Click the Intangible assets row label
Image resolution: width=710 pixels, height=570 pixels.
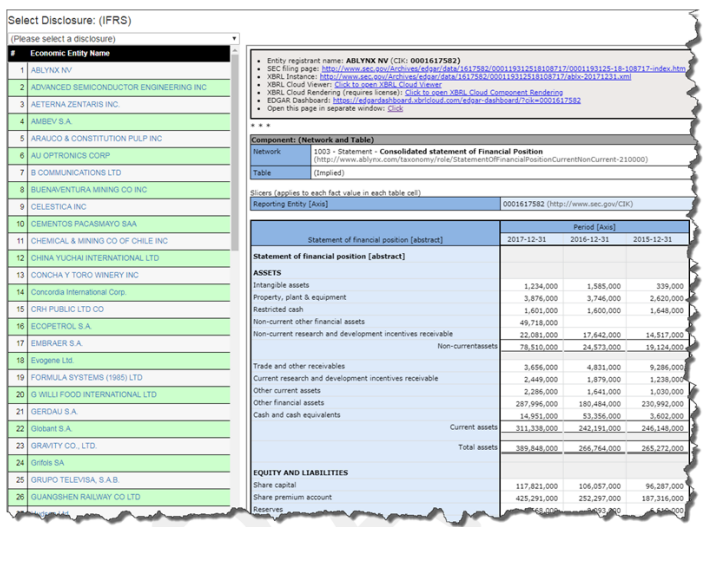pos(281,285)
